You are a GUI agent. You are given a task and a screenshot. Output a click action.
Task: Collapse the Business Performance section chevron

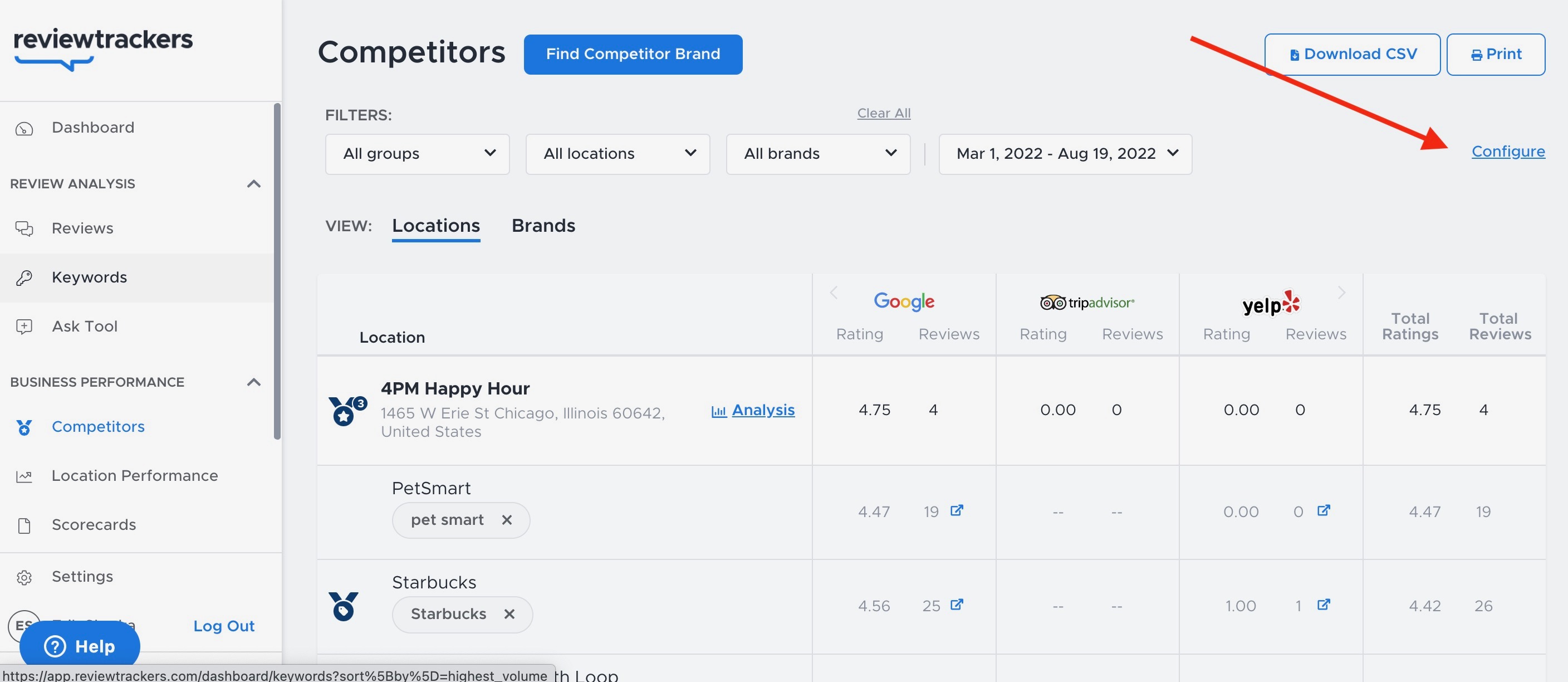coord(254,382)
